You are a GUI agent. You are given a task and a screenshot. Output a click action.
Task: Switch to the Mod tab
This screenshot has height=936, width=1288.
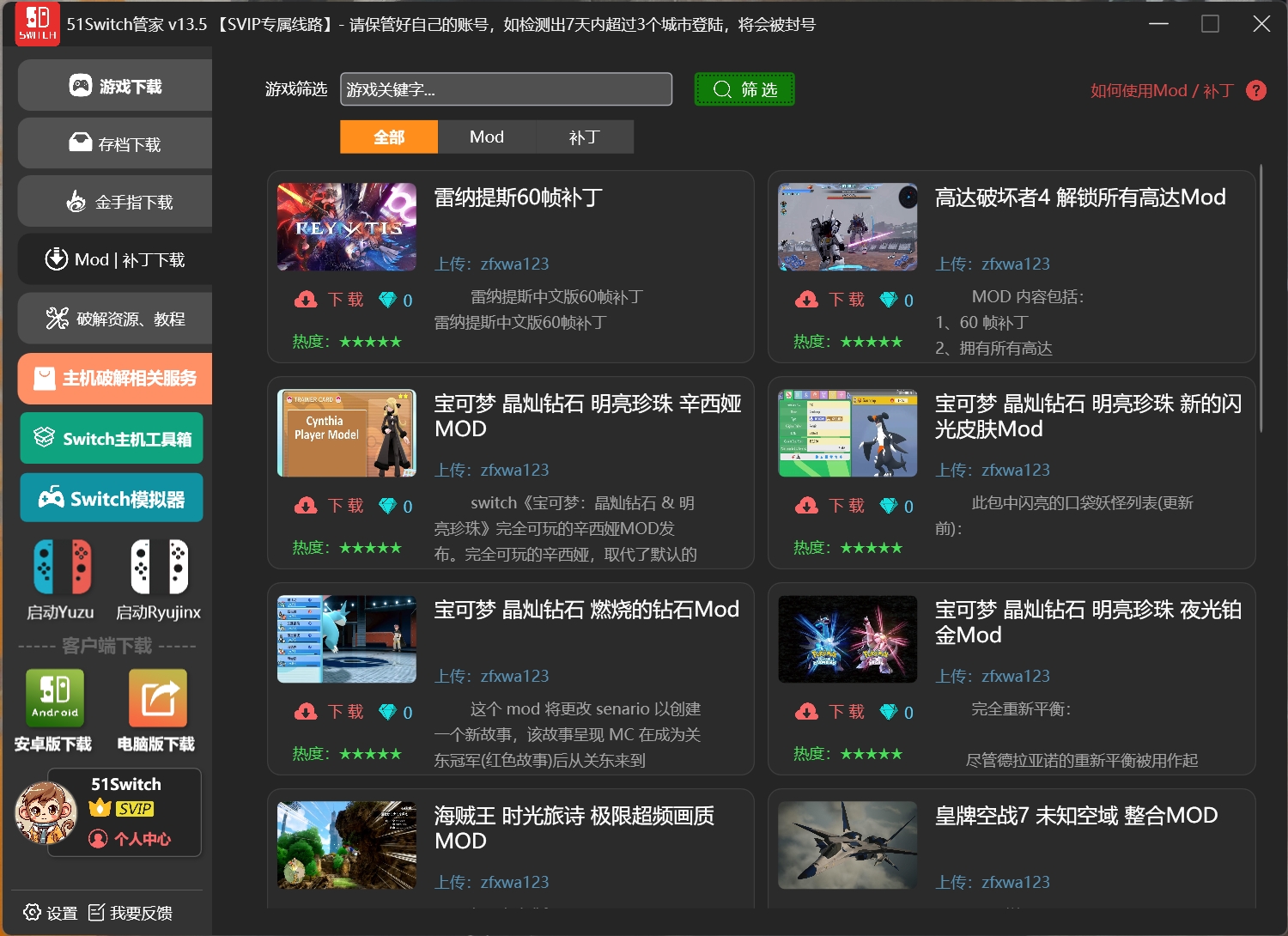487,137
